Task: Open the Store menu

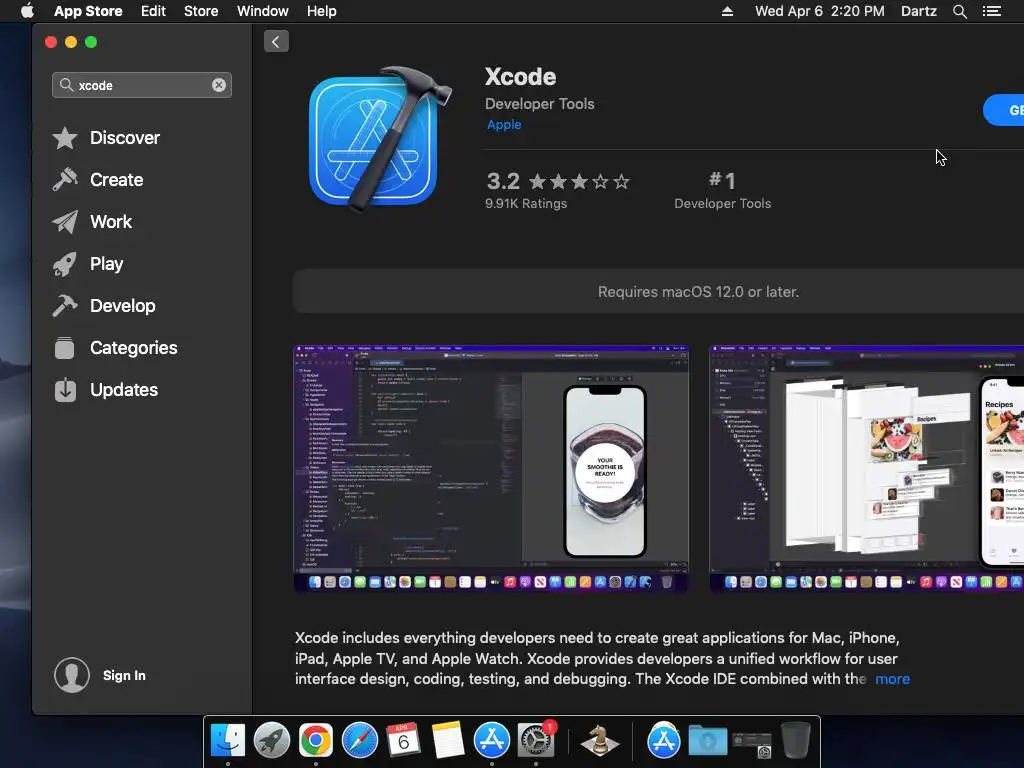Action: [201, 11]
